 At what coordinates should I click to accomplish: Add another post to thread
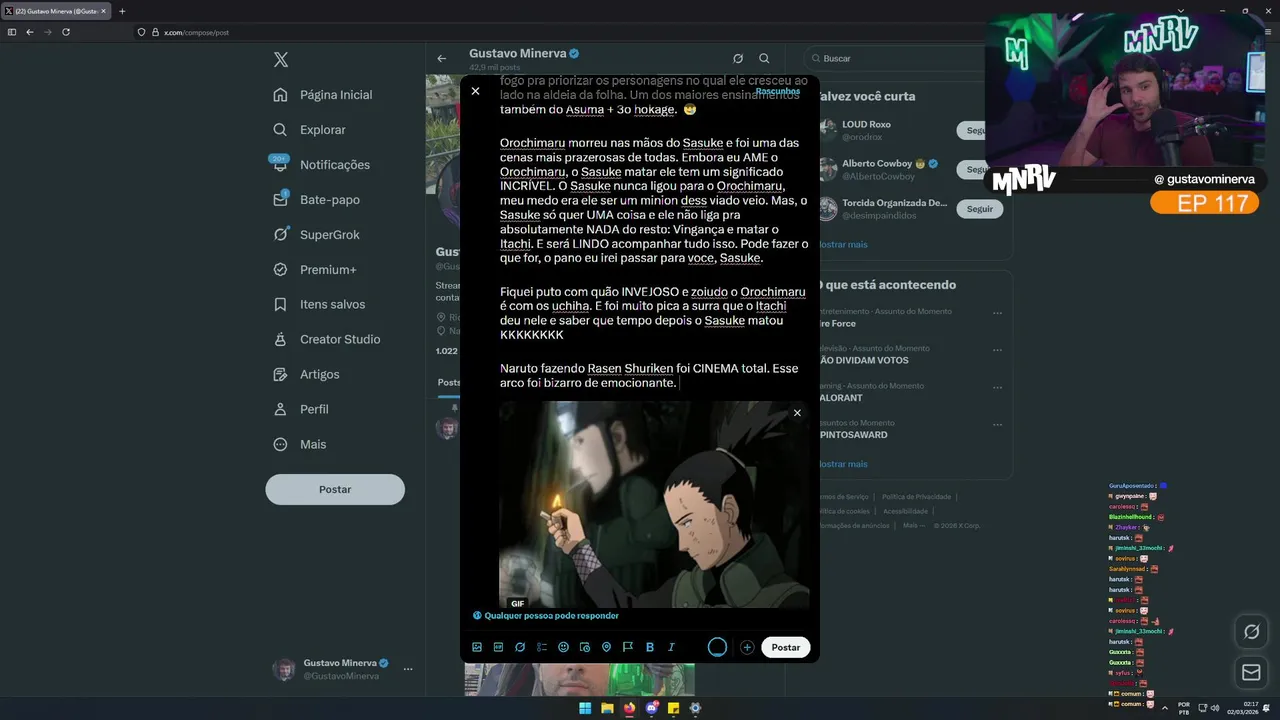747,647
